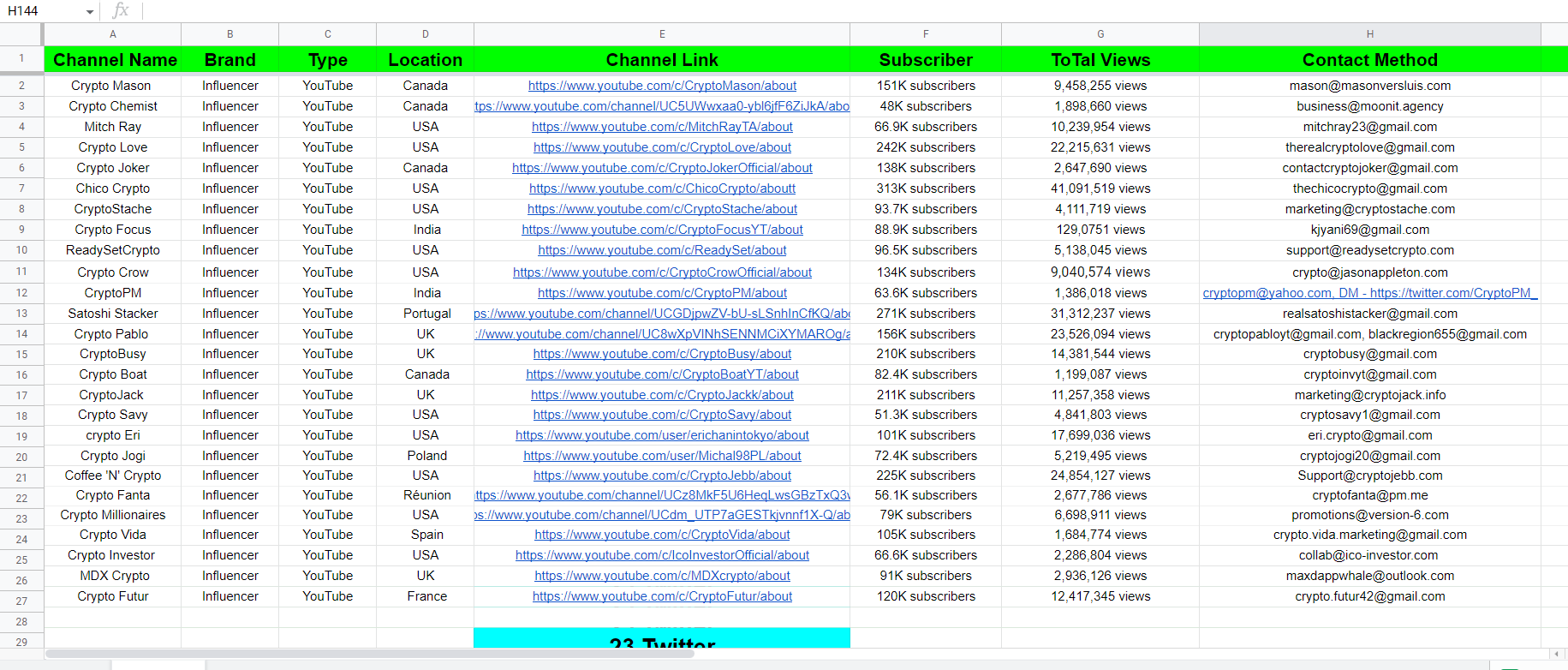Open the Name Box dropdown arrow
The height and width of the screenshot is (670, 1568).
click(x=90, y=12)
